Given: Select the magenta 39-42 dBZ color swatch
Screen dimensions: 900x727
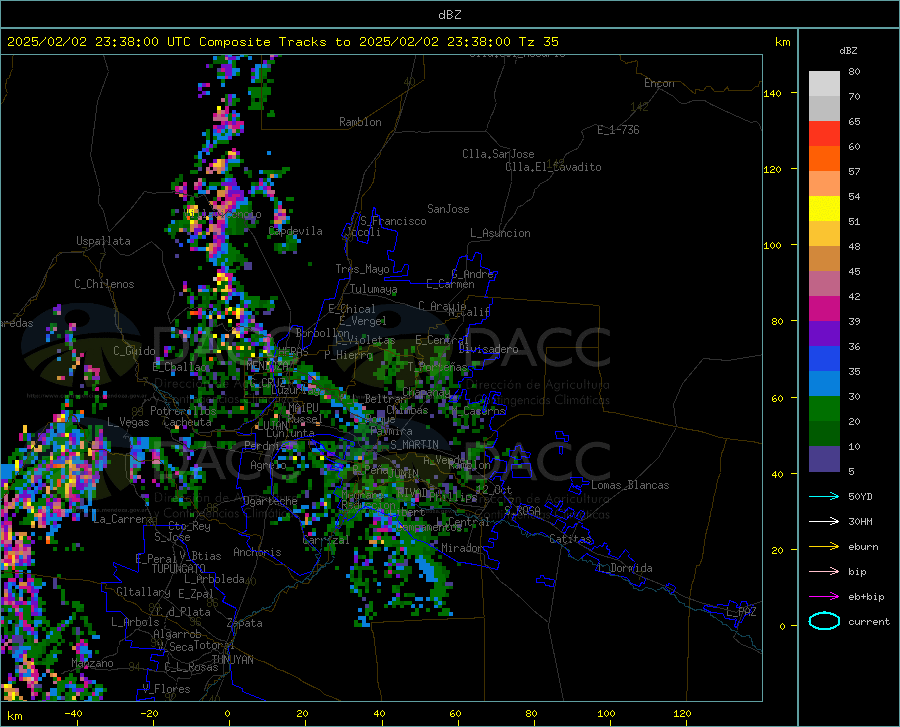Looking at the screenshot, I should [x=824, y=309].
